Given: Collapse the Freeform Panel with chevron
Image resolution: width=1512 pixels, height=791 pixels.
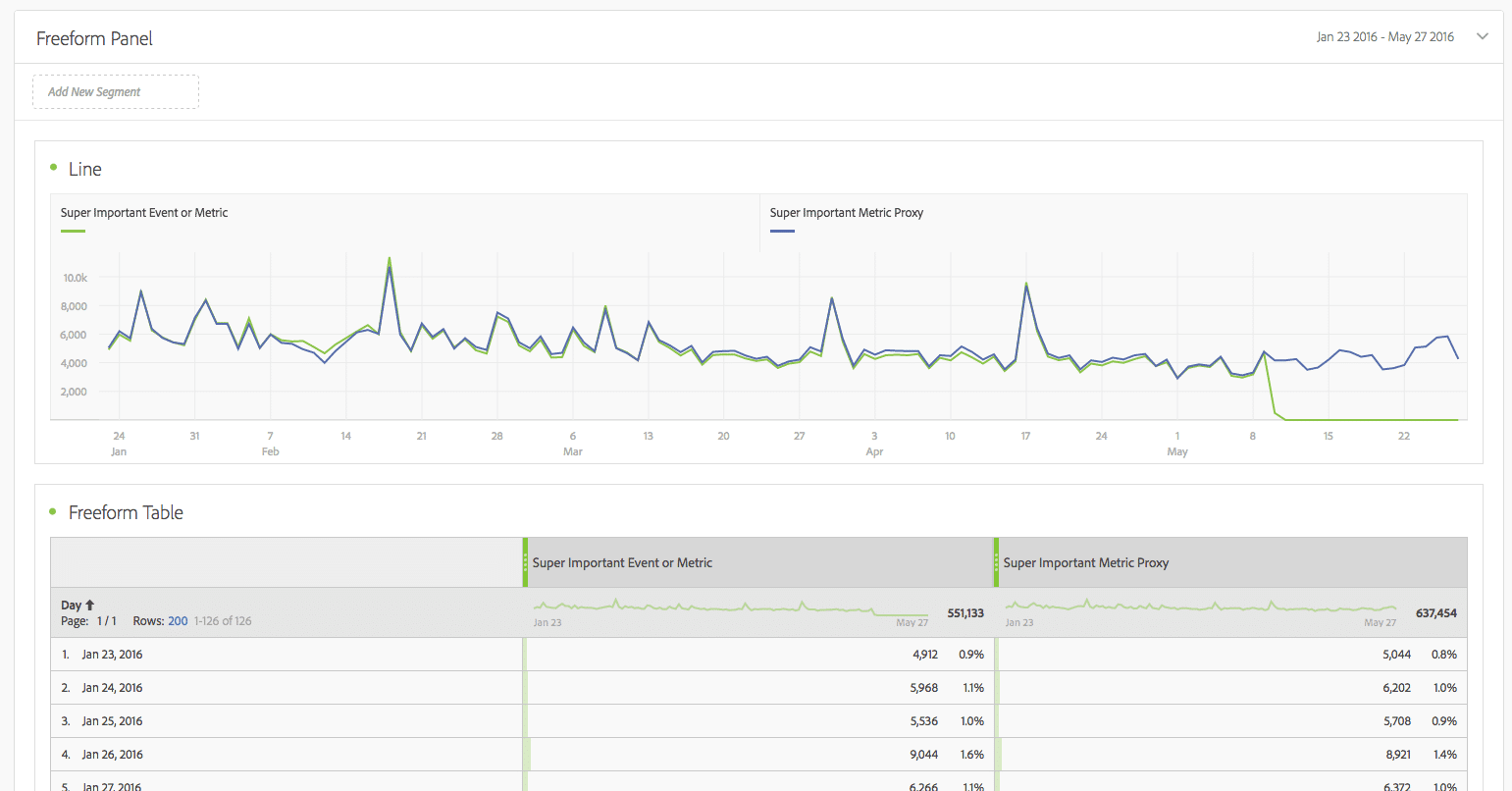Looking at the screenshot, I should point(1482,37).
